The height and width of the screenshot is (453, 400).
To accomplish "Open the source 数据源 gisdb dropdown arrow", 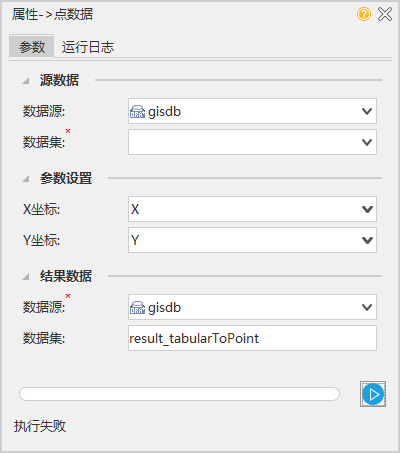I will coord(367,111).
